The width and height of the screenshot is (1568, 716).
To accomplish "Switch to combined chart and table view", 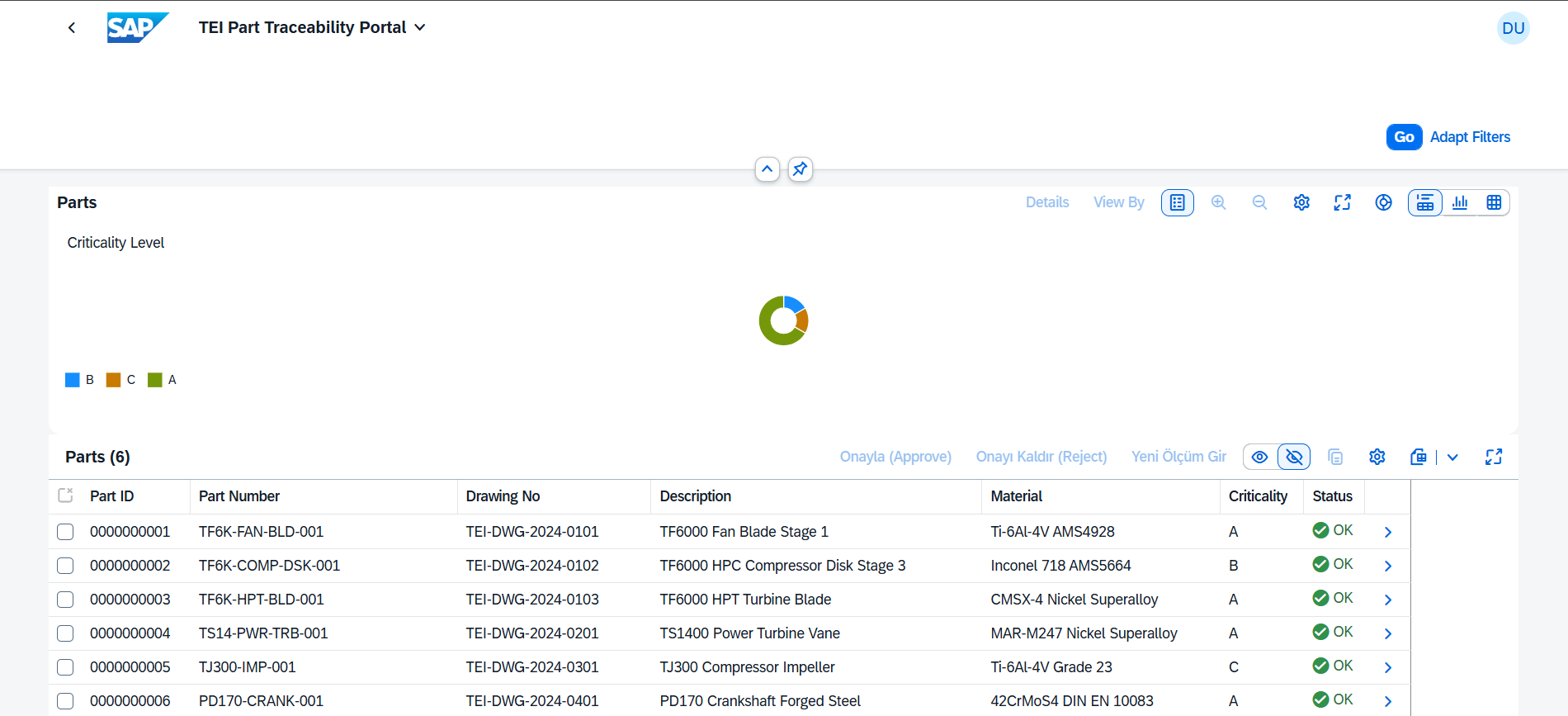I will [x=1425, y=202].
